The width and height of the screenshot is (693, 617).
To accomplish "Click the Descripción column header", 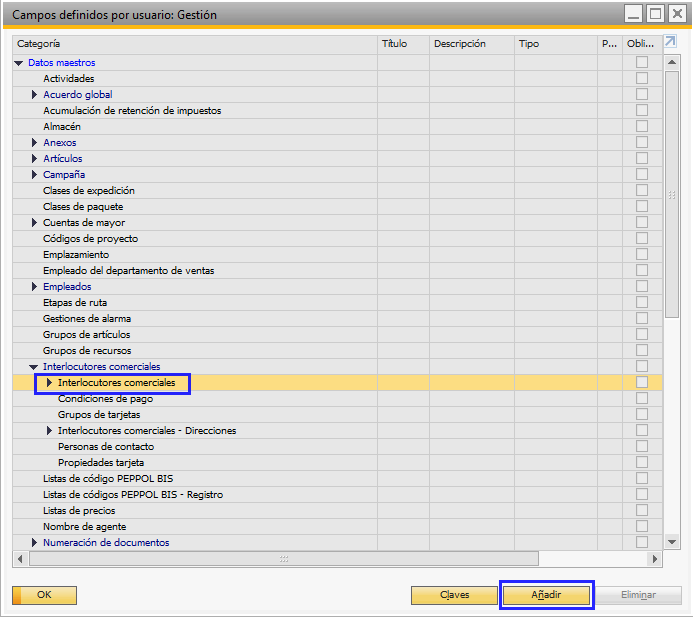I will tap(472, 44).
